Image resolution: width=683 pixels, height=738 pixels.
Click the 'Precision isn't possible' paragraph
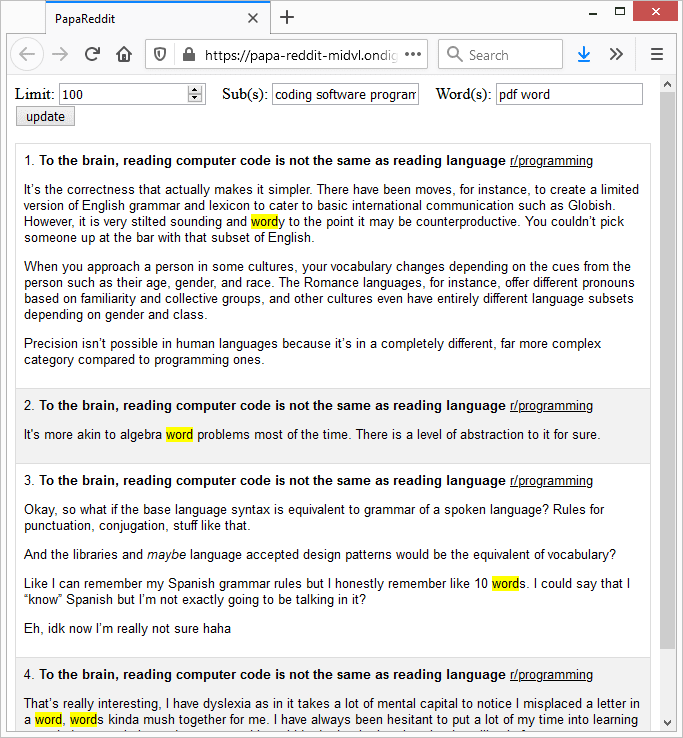[x=313, y=352]
